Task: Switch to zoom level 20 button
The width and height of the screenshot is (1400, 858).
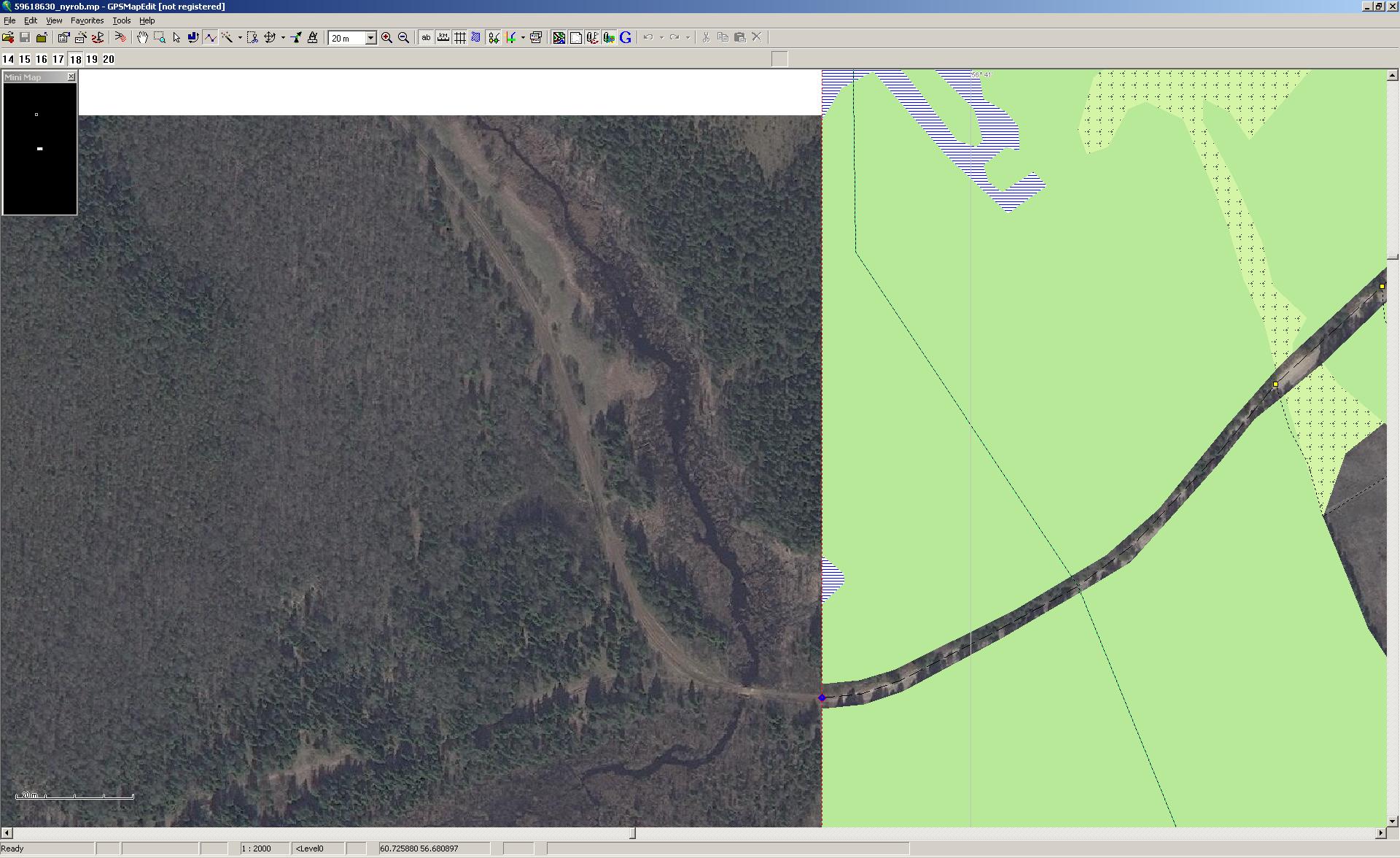Action: click(x=109, y=59)
